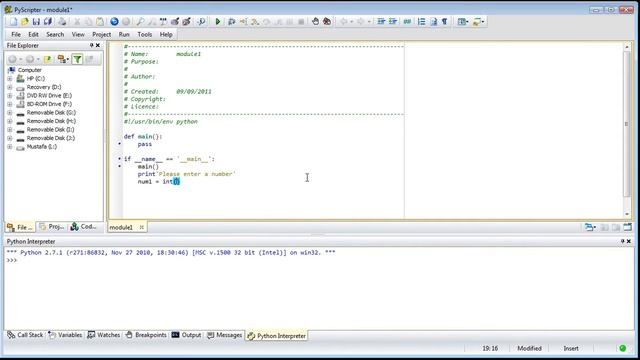The image size is (640, 360).
Task: Click the Insert mode status indicator
Action: [x=571, y=348]
